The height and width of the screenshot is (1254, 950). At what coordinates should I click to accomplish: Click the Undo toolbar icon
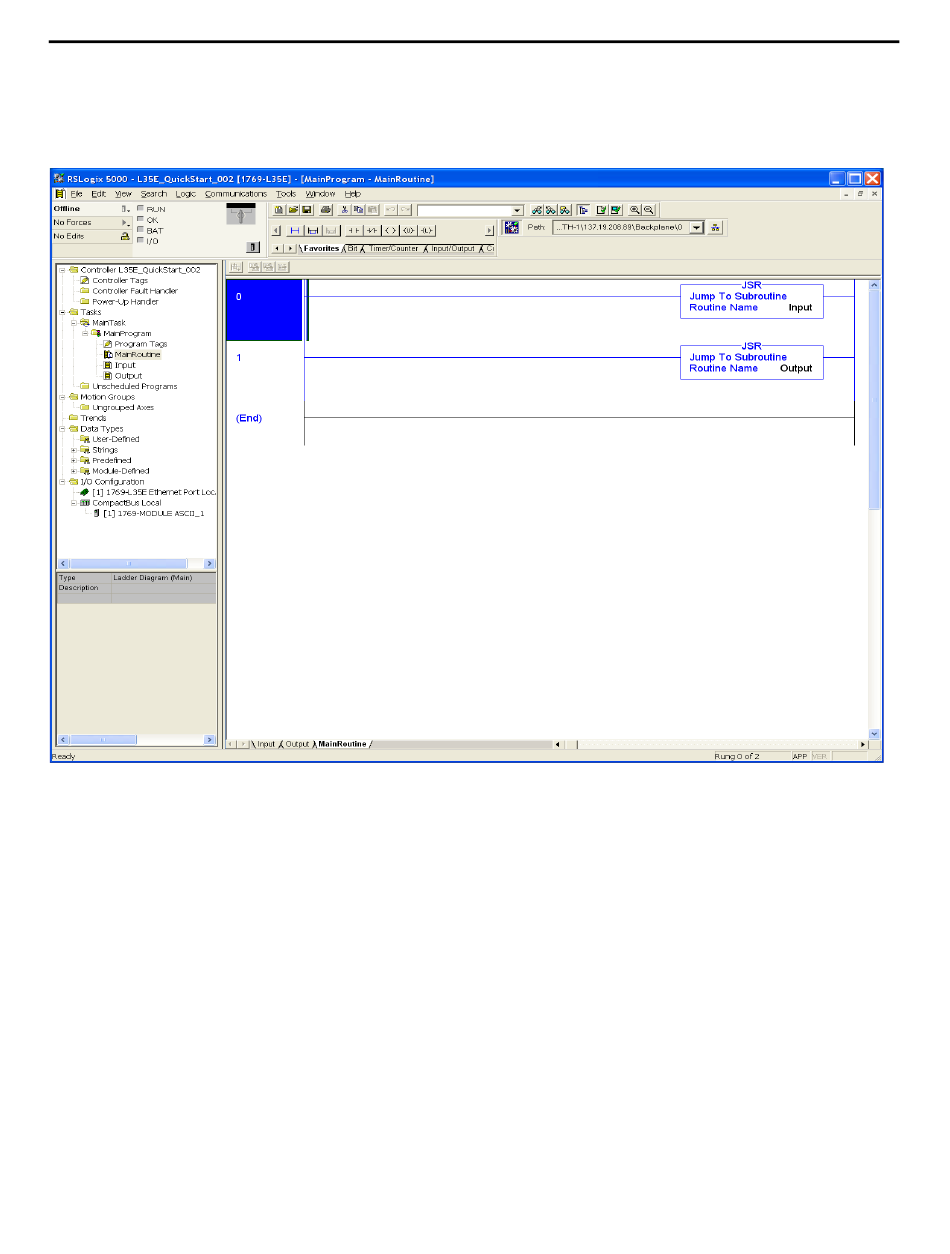391,210
